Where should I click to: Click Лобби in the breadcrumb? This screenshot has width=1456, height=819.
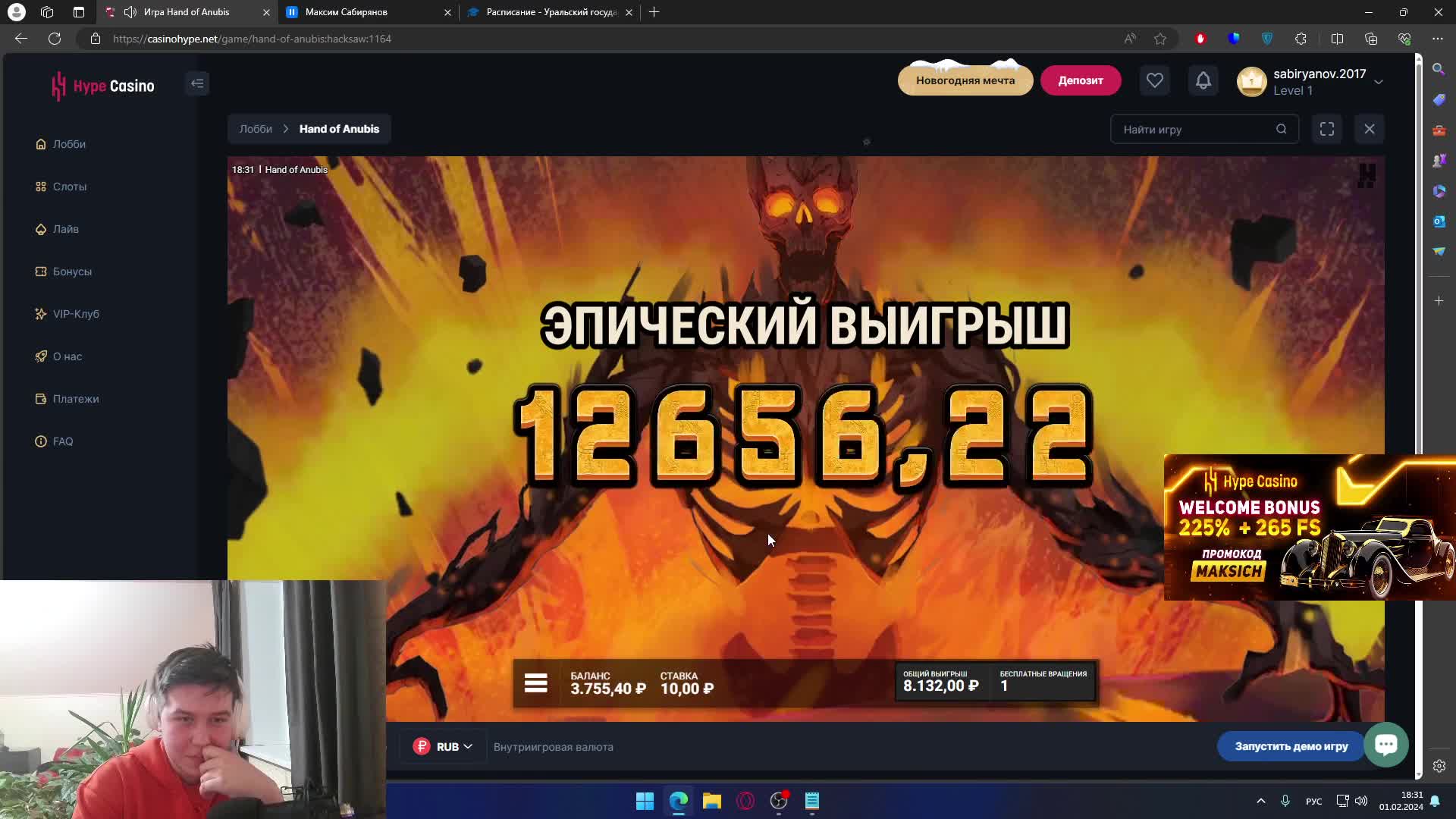pyautogui.click(x=256, y=129)
